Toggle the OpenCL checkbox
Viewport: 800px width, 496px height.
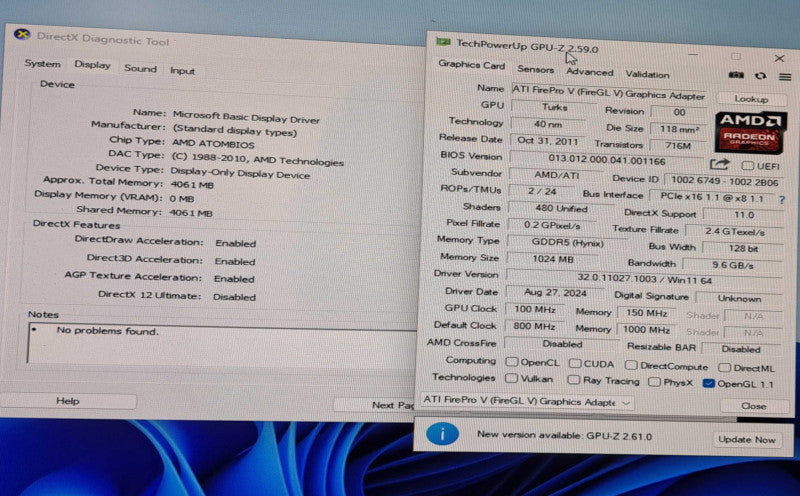(x=511, y=362)
